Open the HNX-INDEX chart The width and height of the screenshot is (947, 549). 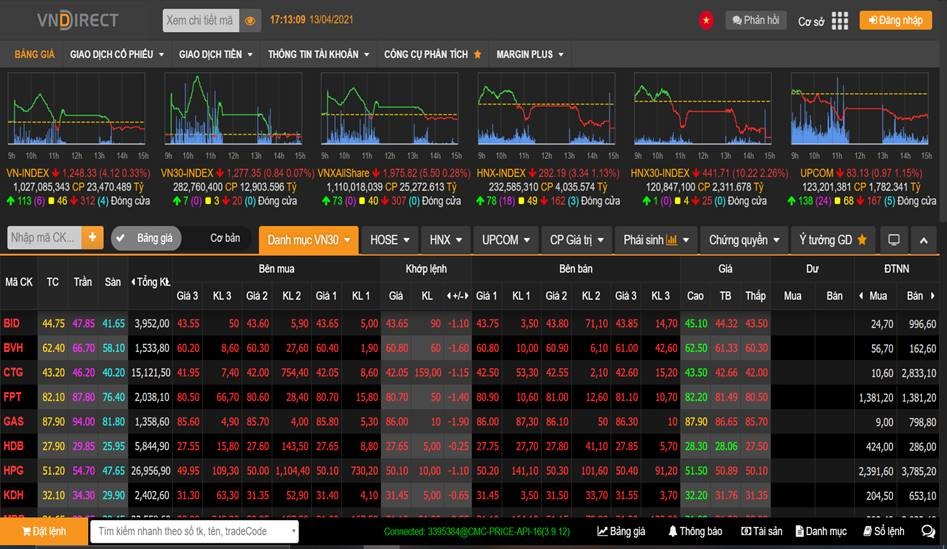pyautogui.click(x=546, y=109)
